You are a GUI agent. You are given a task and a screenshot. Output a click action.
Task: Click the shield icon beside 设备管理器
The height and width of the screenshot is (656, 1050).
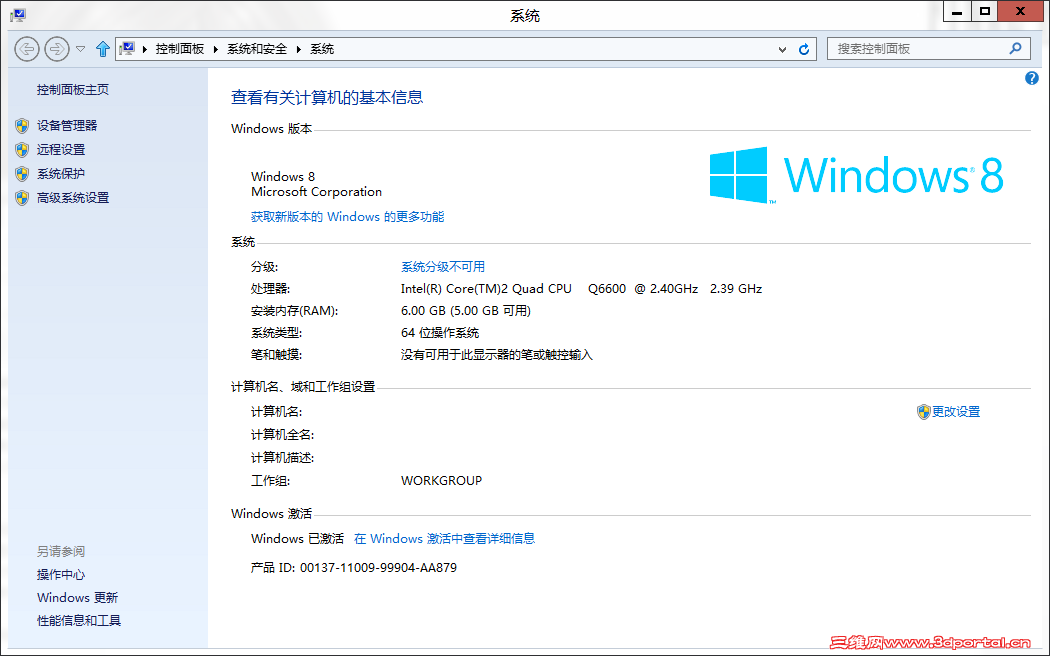tap(22, 125)
